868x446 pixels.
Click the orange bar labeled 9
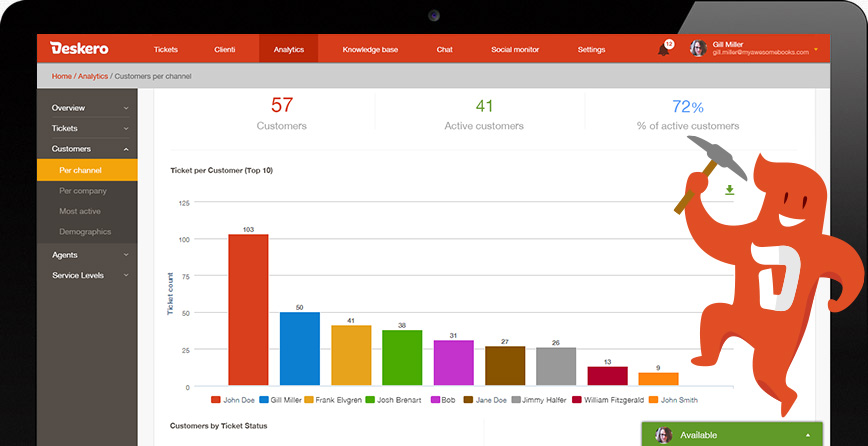658,379
